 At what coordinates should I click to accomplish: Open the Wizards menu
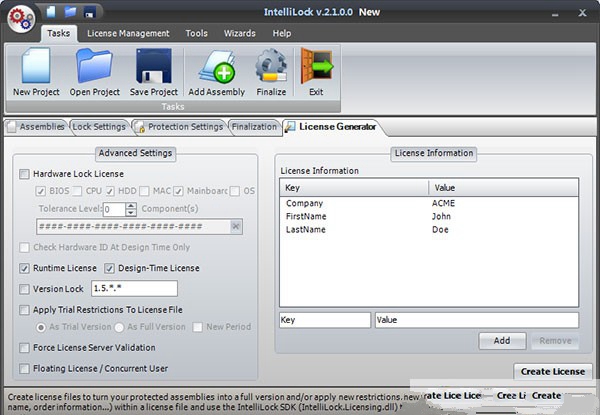[240, 33]
